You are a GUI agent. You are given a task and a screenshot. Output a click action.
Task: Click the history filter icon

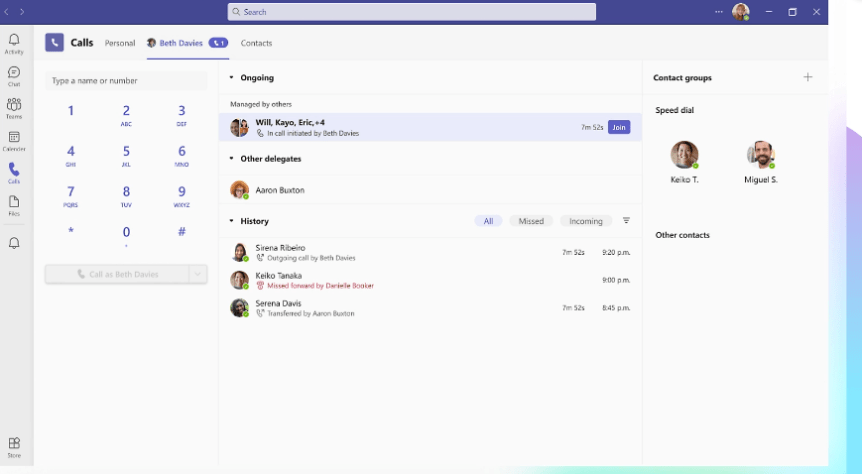[x=626, y=221]
